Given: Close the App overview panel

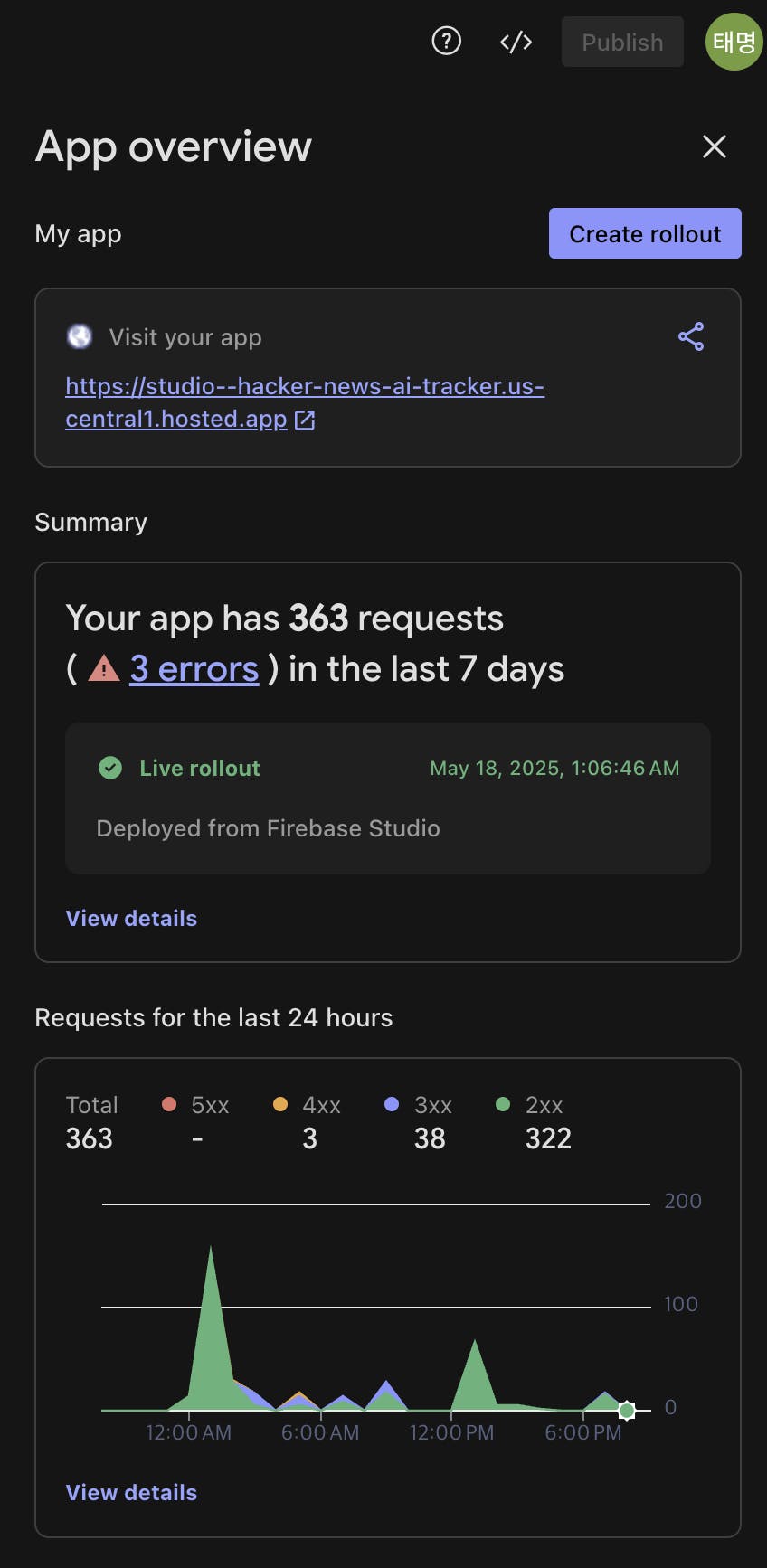Looking at the screenshot, I should click(x=715, y=146).
